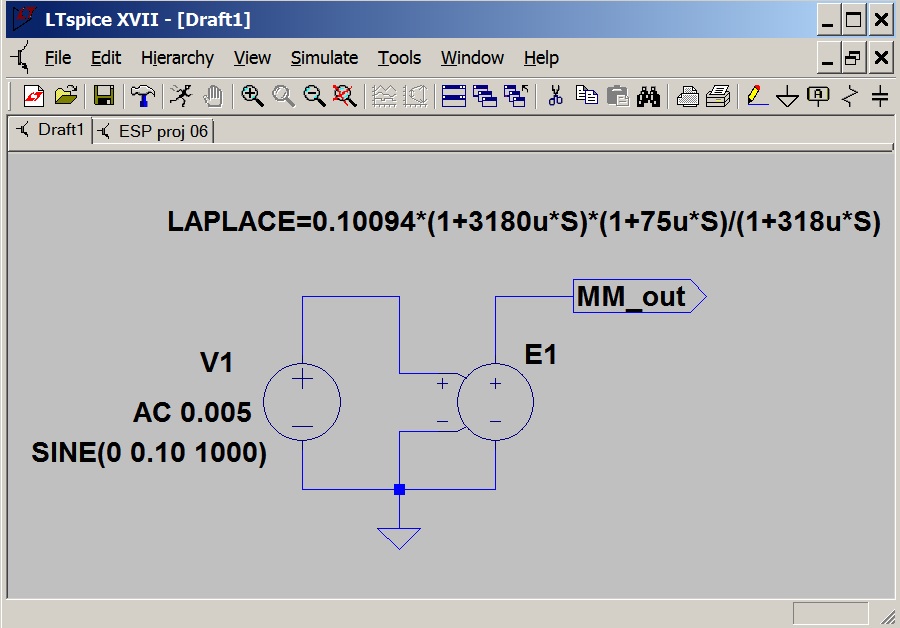Click the MM_out net label
The image size is (900, 628).
coord(639,296)
